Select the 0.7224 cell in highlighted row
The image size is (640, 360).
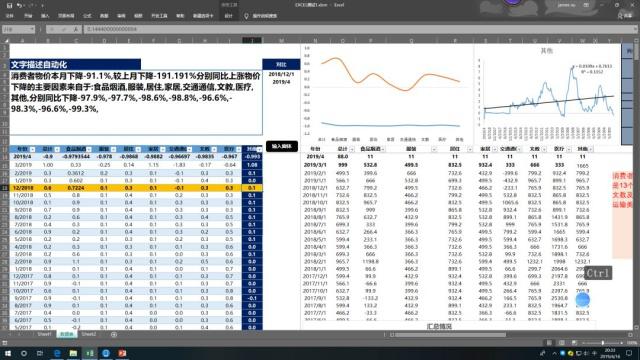(76, 188)
